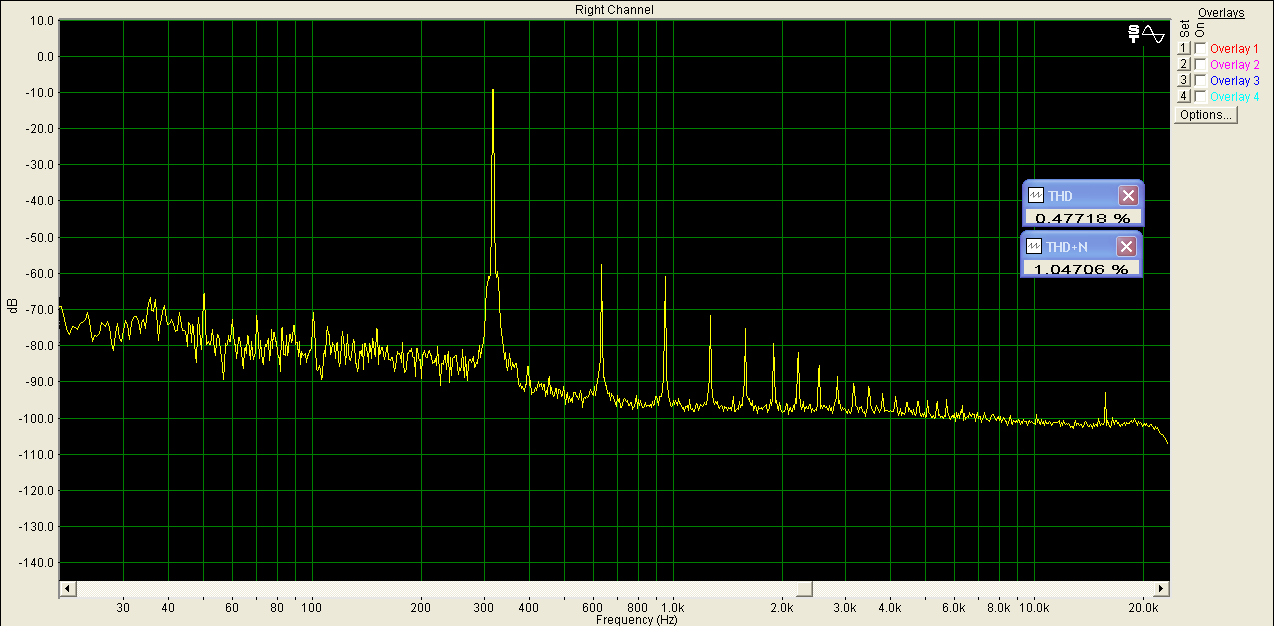Enable the Overlay 1 checkbox
Viewport: 1274px width, 626px height.
(x=1200, y=48)
